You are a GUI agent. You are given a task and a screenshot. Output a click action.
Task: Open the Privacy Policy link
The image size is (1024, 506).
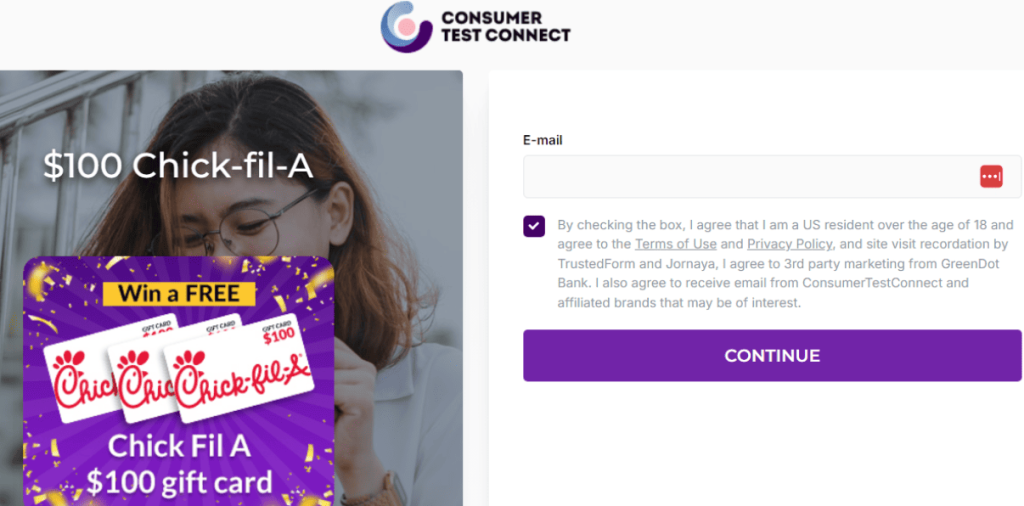pyautogui.click(x=789, y=244)
